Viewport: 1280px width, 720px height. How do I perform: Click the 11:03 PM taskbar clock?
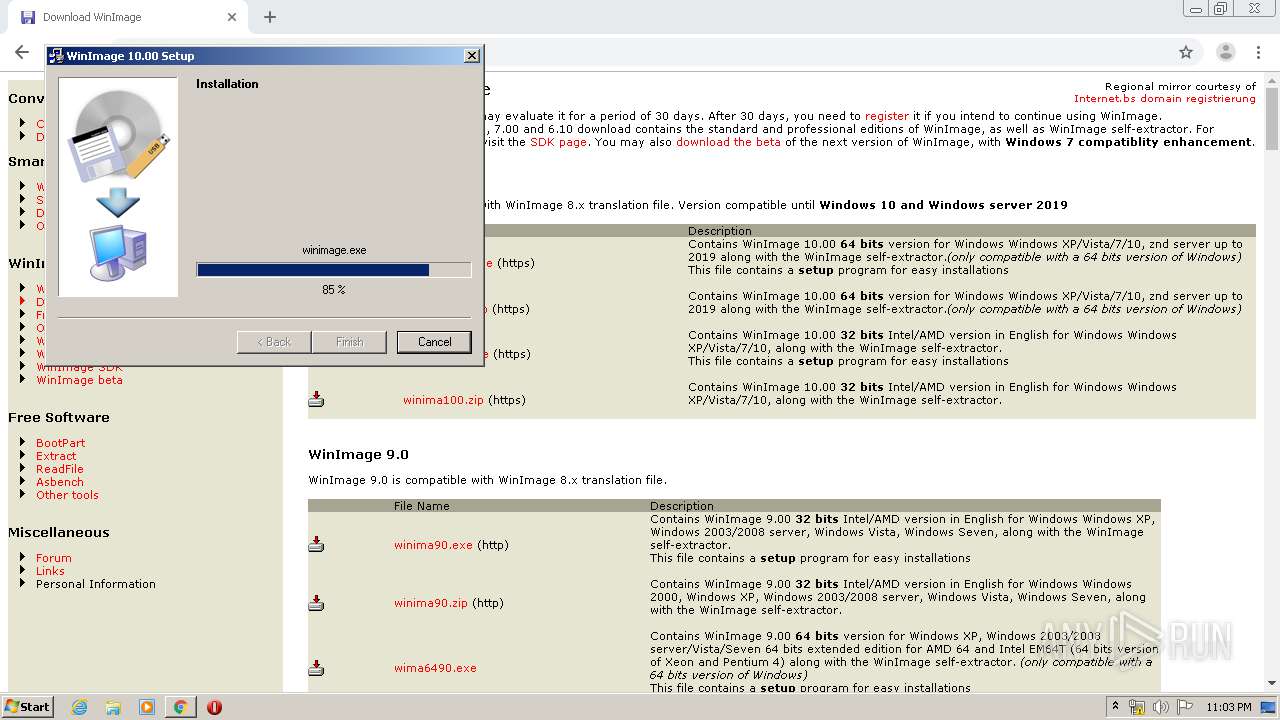tap(1229, 707)
